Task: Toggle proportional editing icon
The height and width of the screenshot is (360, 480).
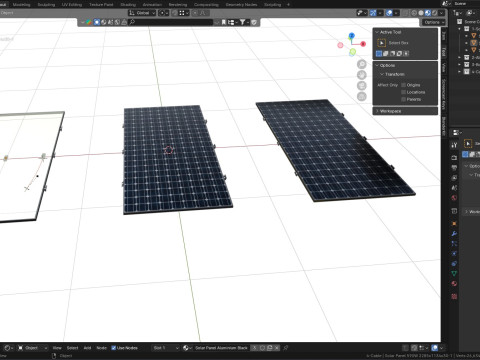Action: click(195, 13)
